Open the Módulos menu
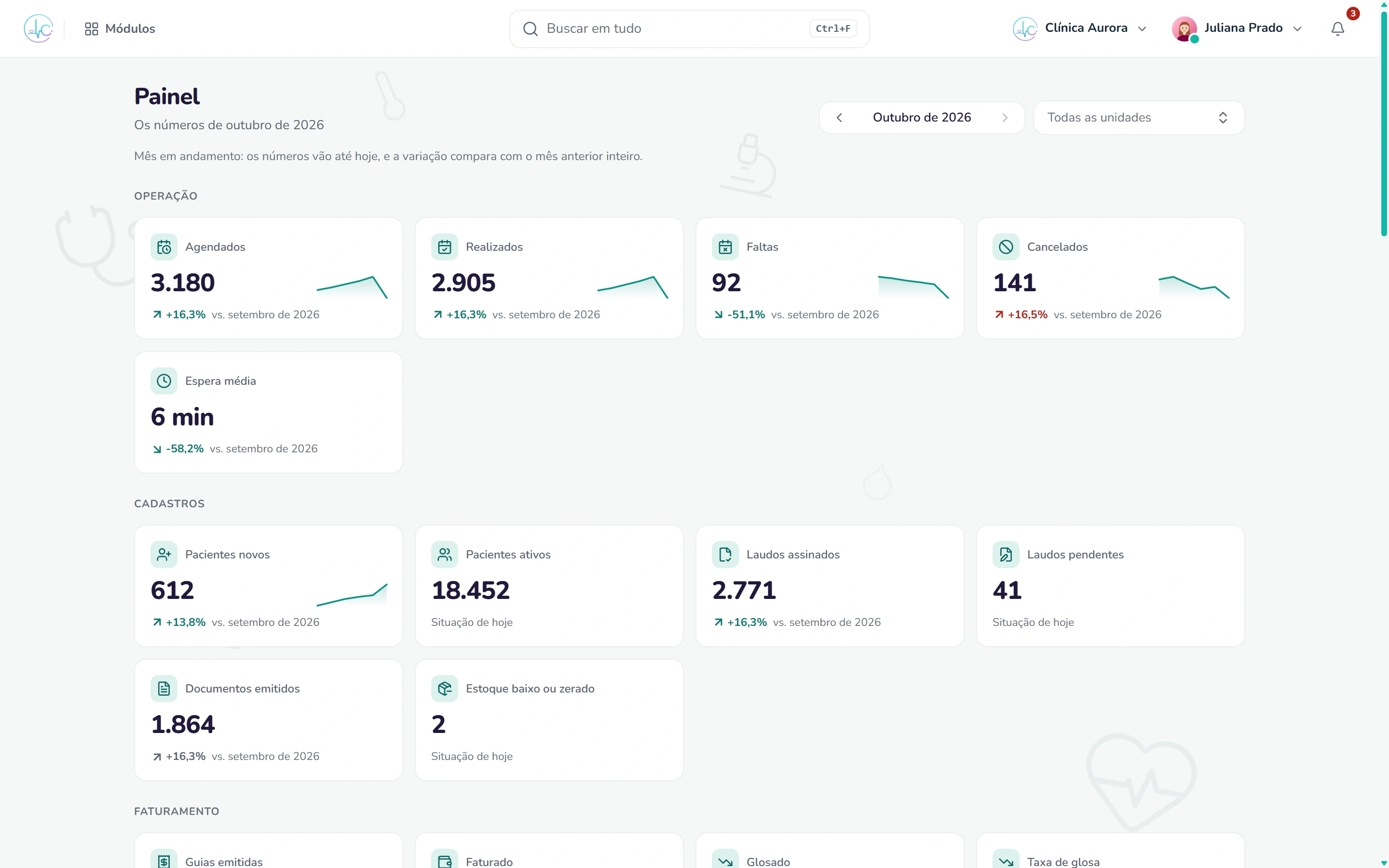 120,28
